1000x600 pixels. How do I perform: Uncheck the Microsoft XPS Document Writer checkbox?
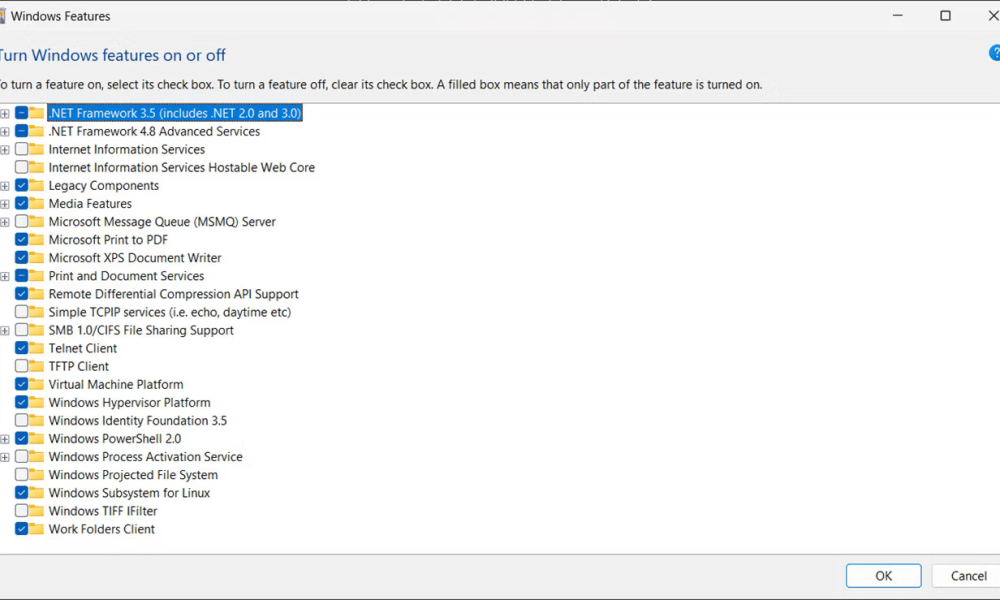click(x=21, y=258)
